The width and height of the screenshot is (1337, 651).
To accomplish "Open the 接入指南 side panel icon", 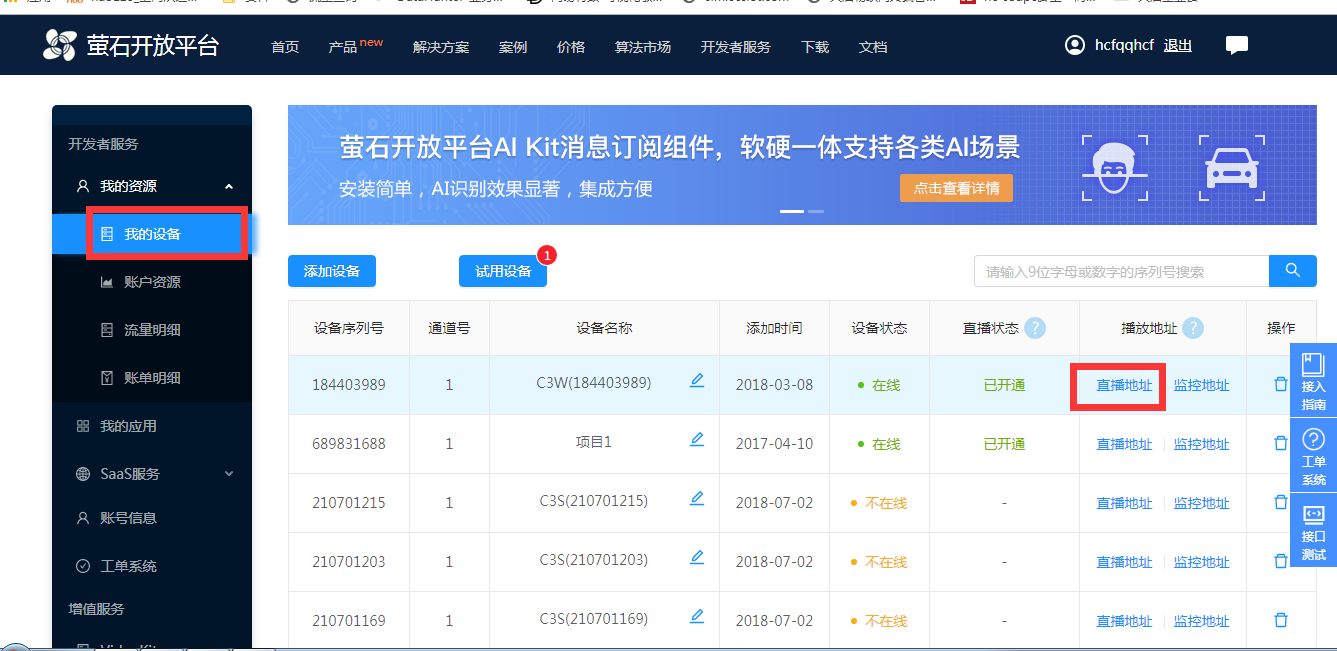I will point(1313,383).
